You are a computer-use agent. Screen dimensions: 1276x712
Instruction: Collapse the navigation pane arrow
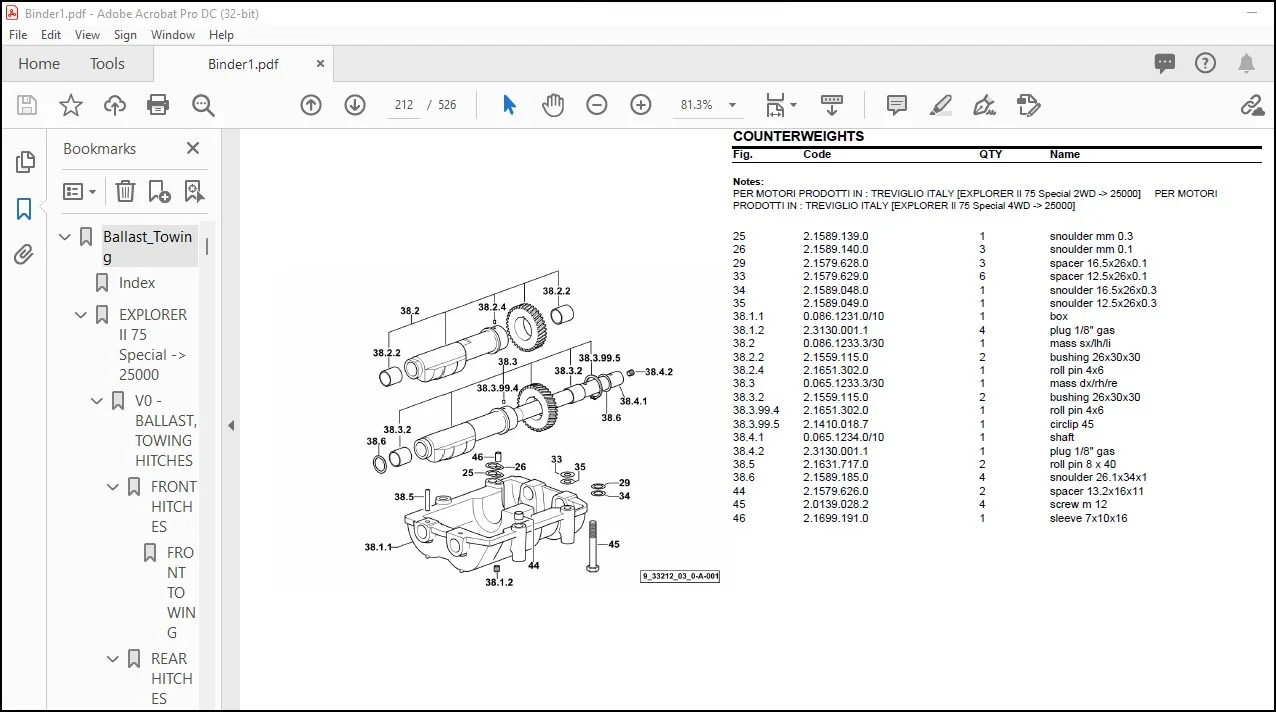(x=231, y=425)
